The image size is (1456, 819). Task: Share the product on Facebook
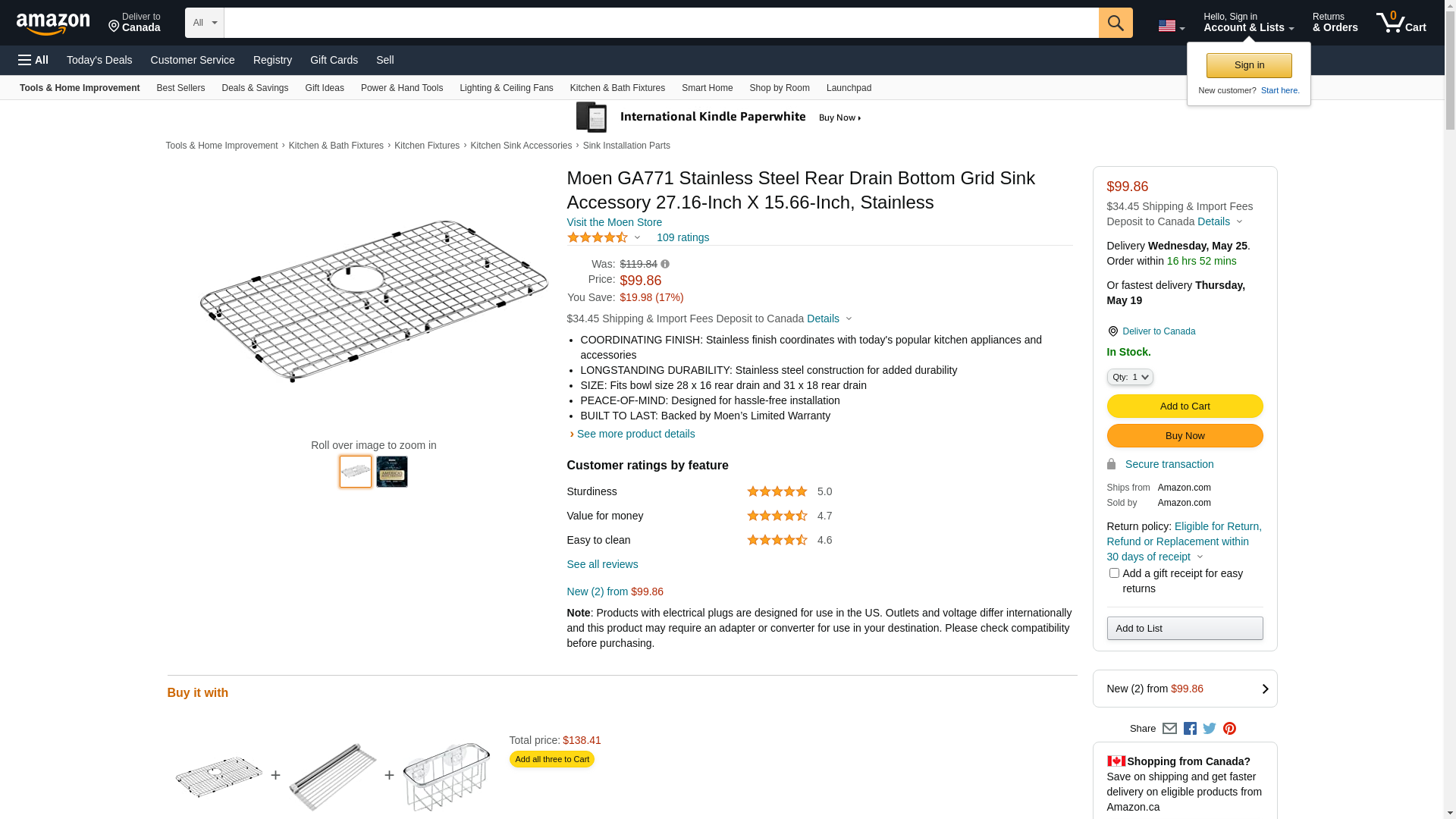pyautogui.click(x=1190, y=729)
